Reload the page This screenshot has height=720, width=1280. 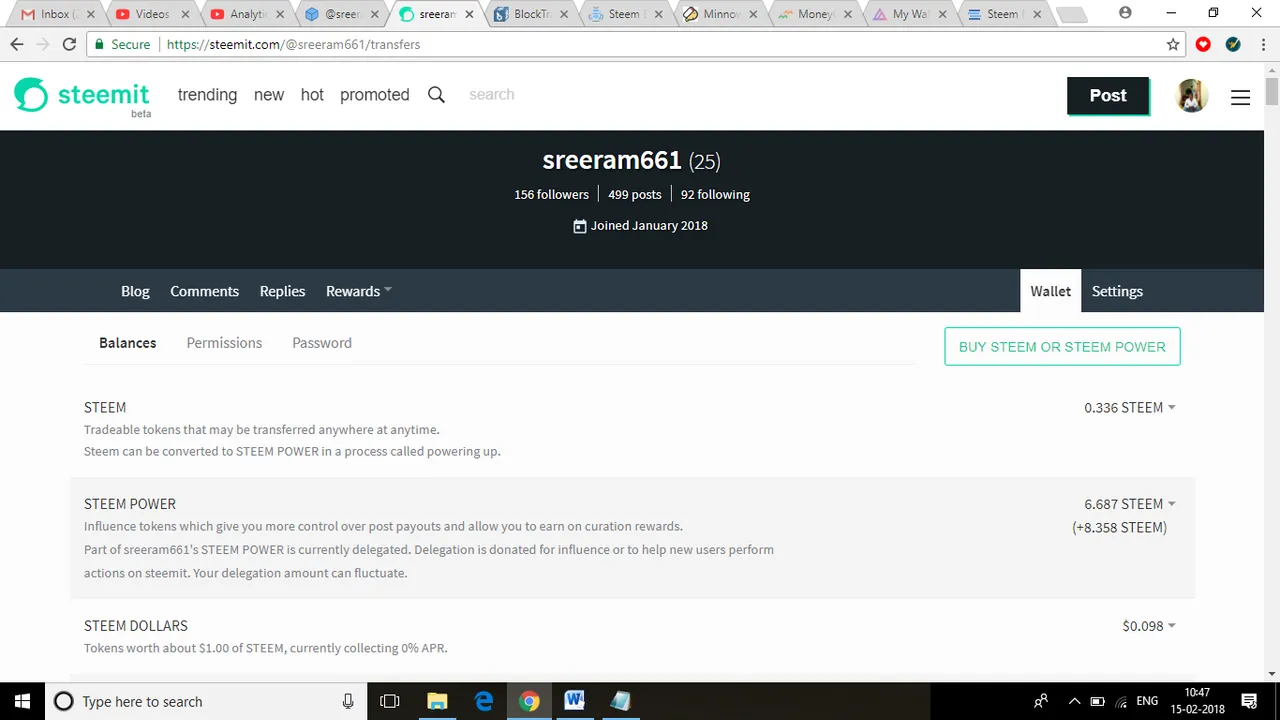coord(69,44)
